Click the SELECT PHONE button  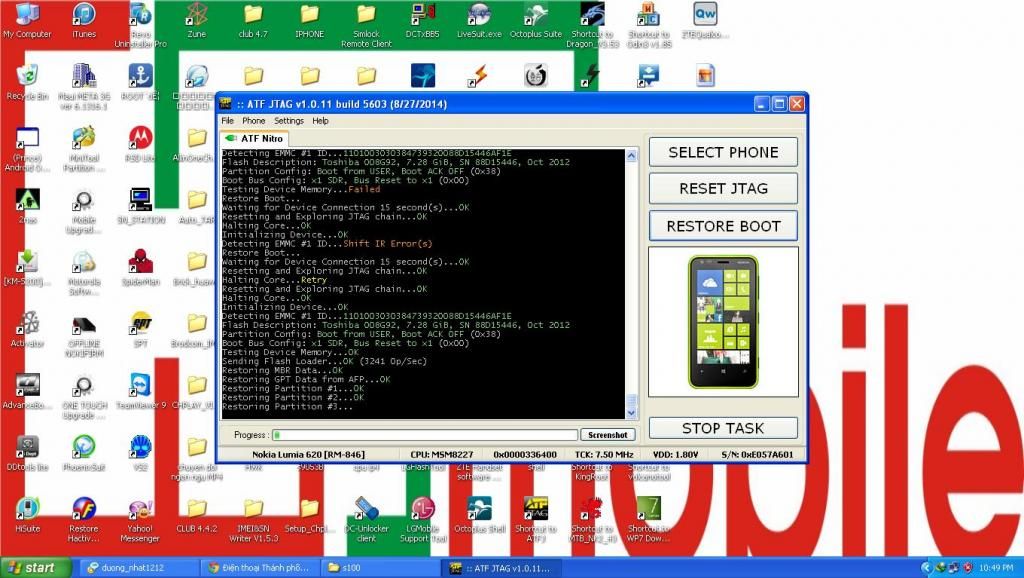(x=723, y=152)
